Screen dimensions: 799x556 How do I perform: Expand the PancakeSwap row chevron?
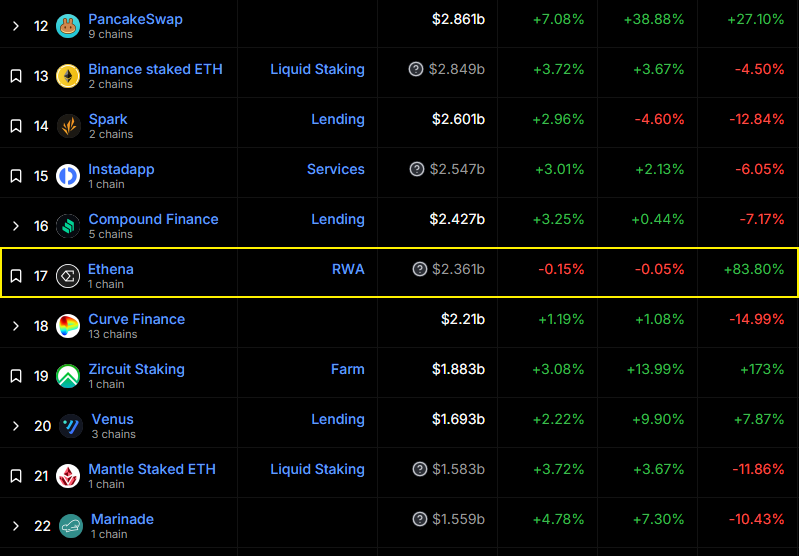(x=16, y=26)
